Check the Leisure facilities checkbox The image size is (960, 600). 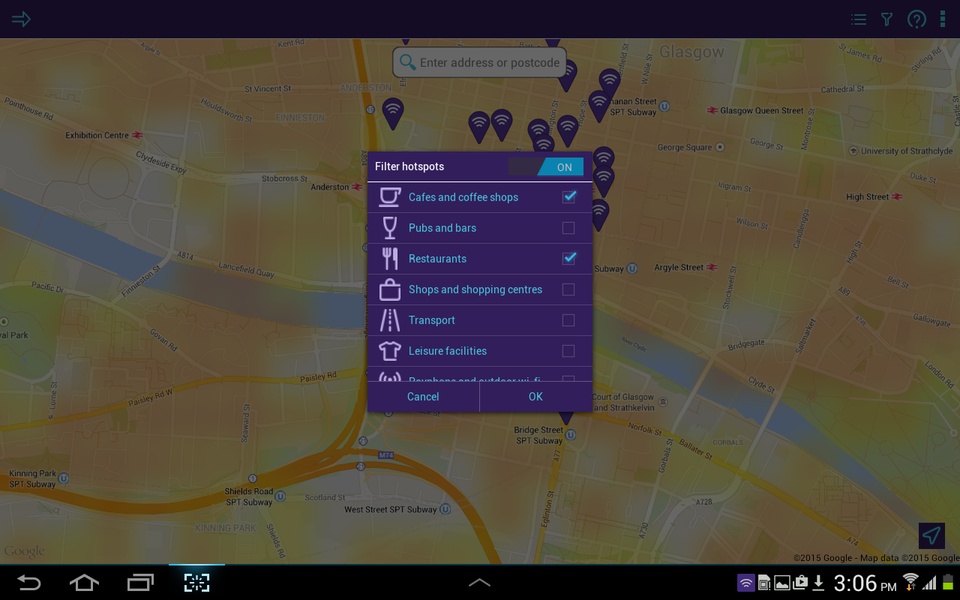point(568,351)
